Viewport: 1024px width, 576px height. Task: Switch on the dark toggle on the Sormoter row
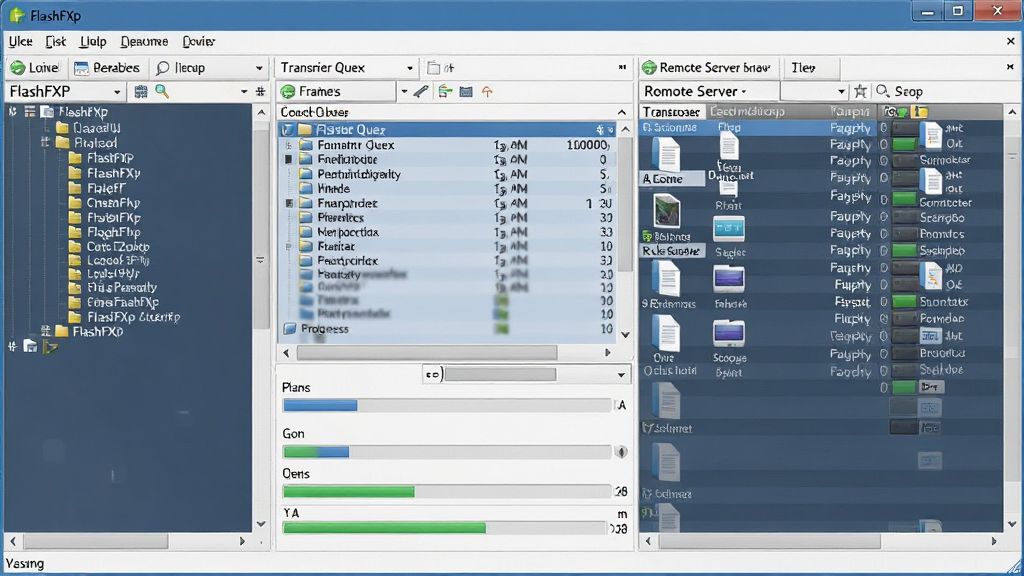point(904,161)
